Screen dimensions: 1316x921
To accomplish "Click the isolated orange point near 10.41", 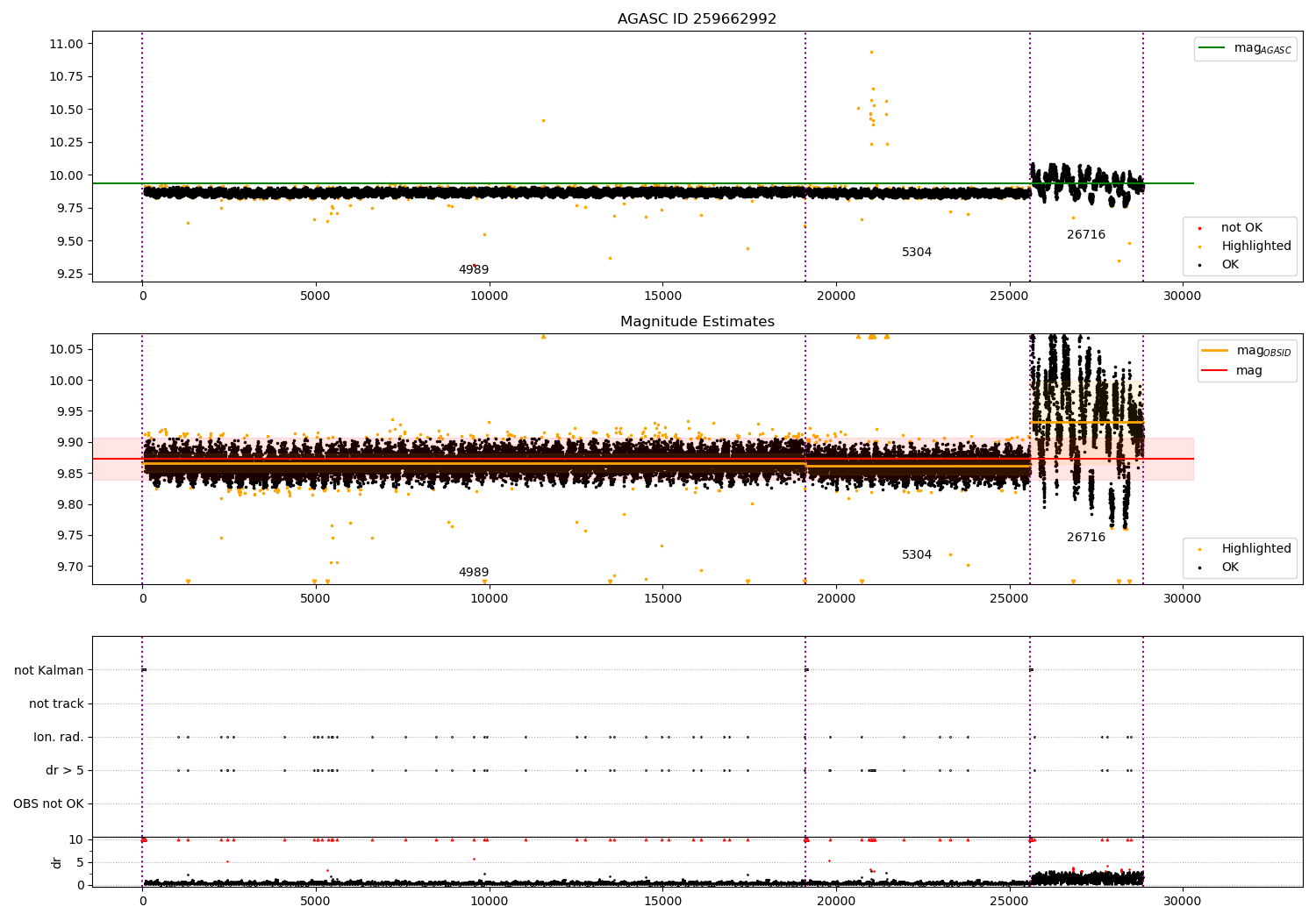I will 543,121.
